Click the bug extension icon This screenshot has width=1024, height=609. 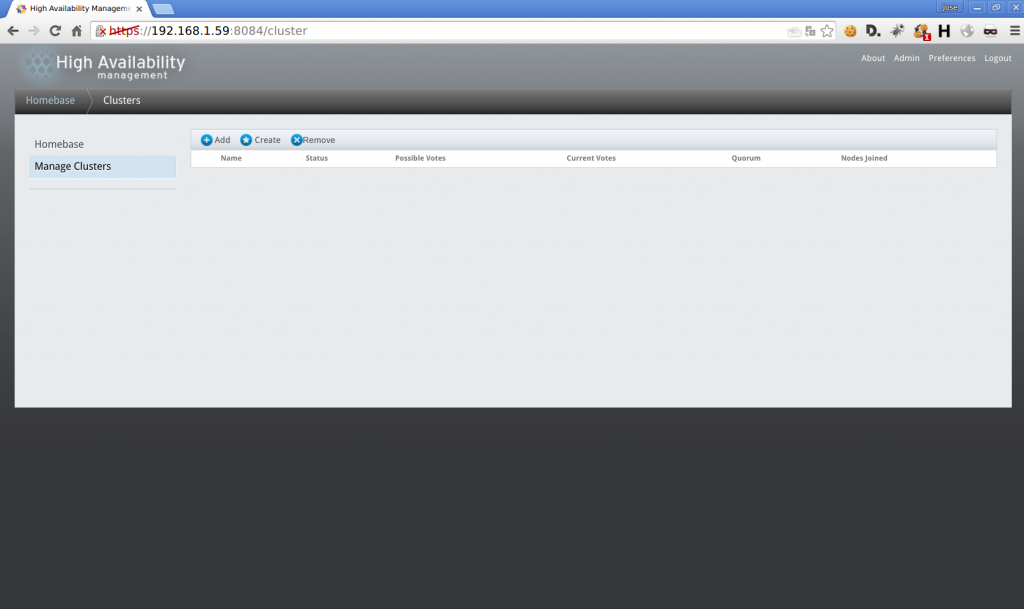[x=897, y=31]
